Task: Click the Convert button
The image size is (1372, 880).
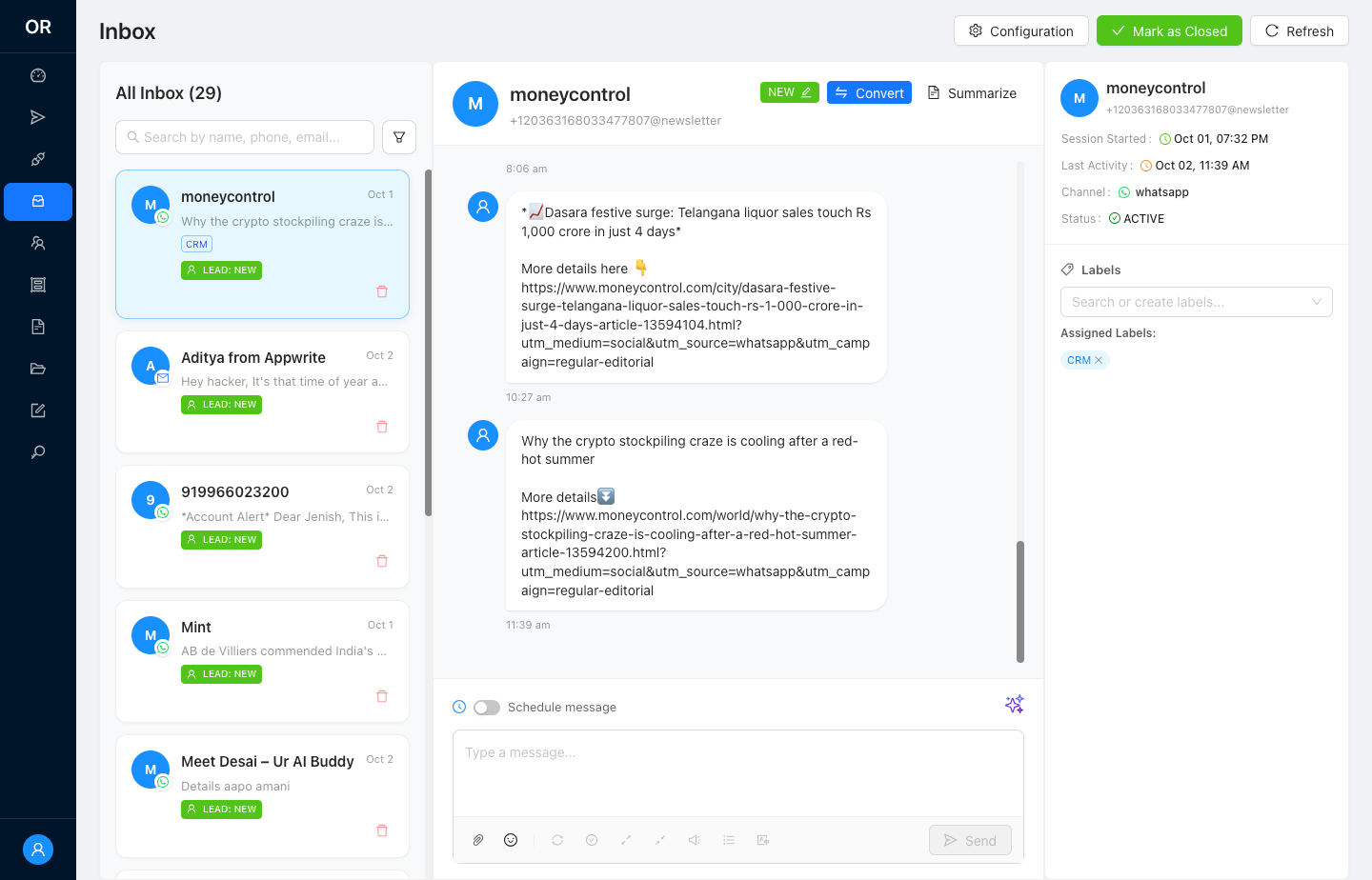Action: coord(869,93)
